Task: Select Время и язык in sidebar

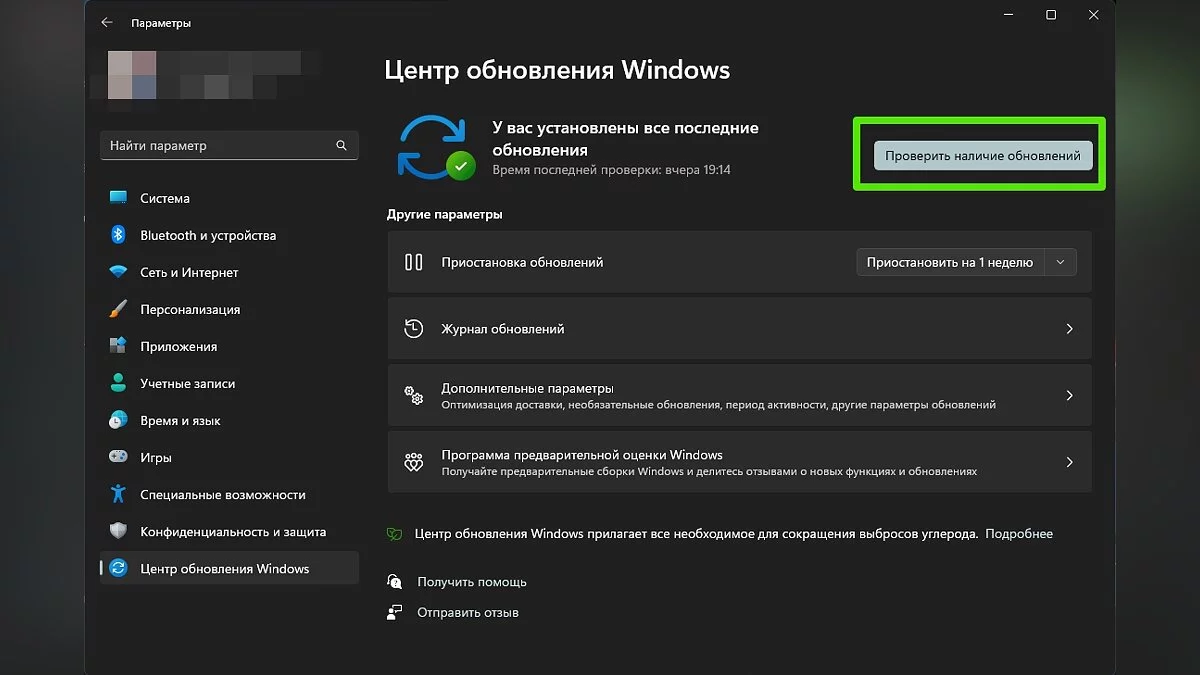Action: (180, 420)
